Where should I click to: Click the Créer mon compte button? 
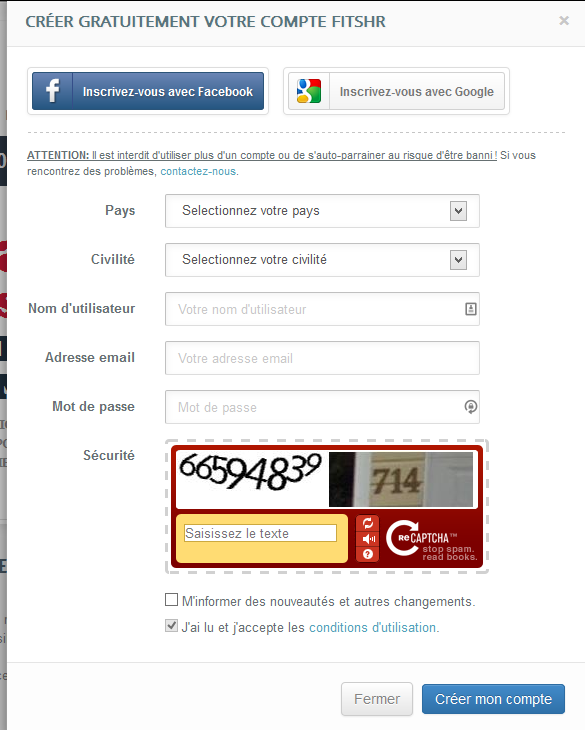coord(493,699)
